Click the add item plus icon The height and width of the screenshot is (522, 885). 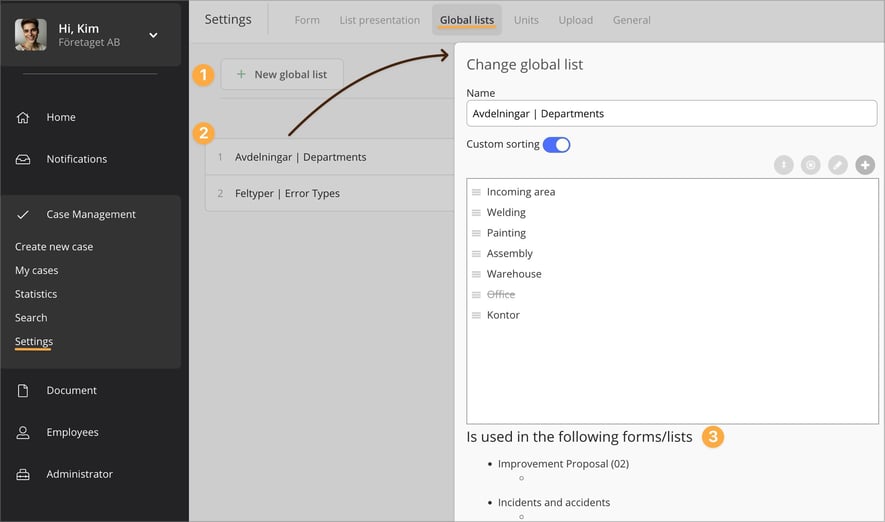click(865, 165)
